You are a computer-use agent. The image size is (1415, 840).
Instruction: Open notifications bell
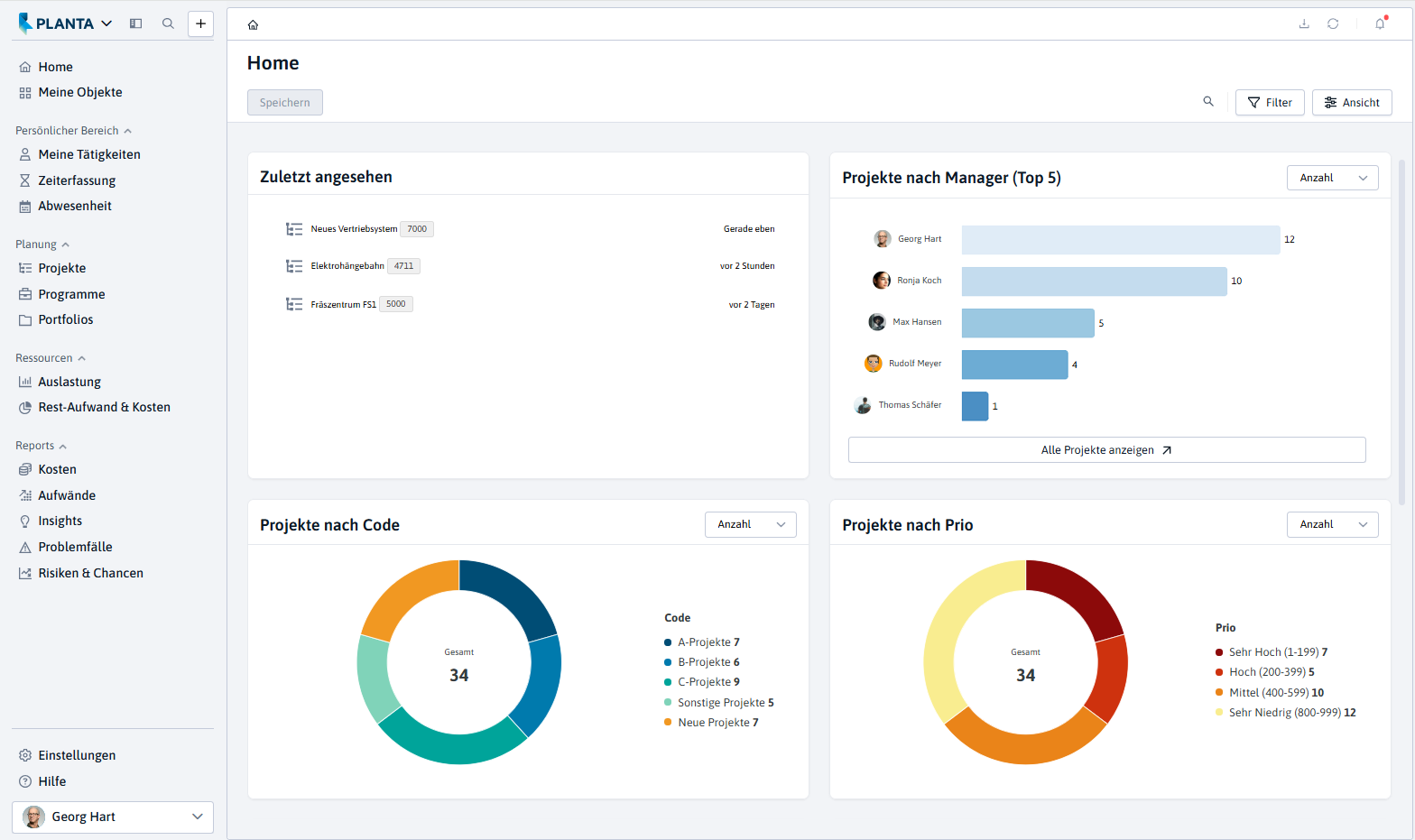[x=1380, y=23]
